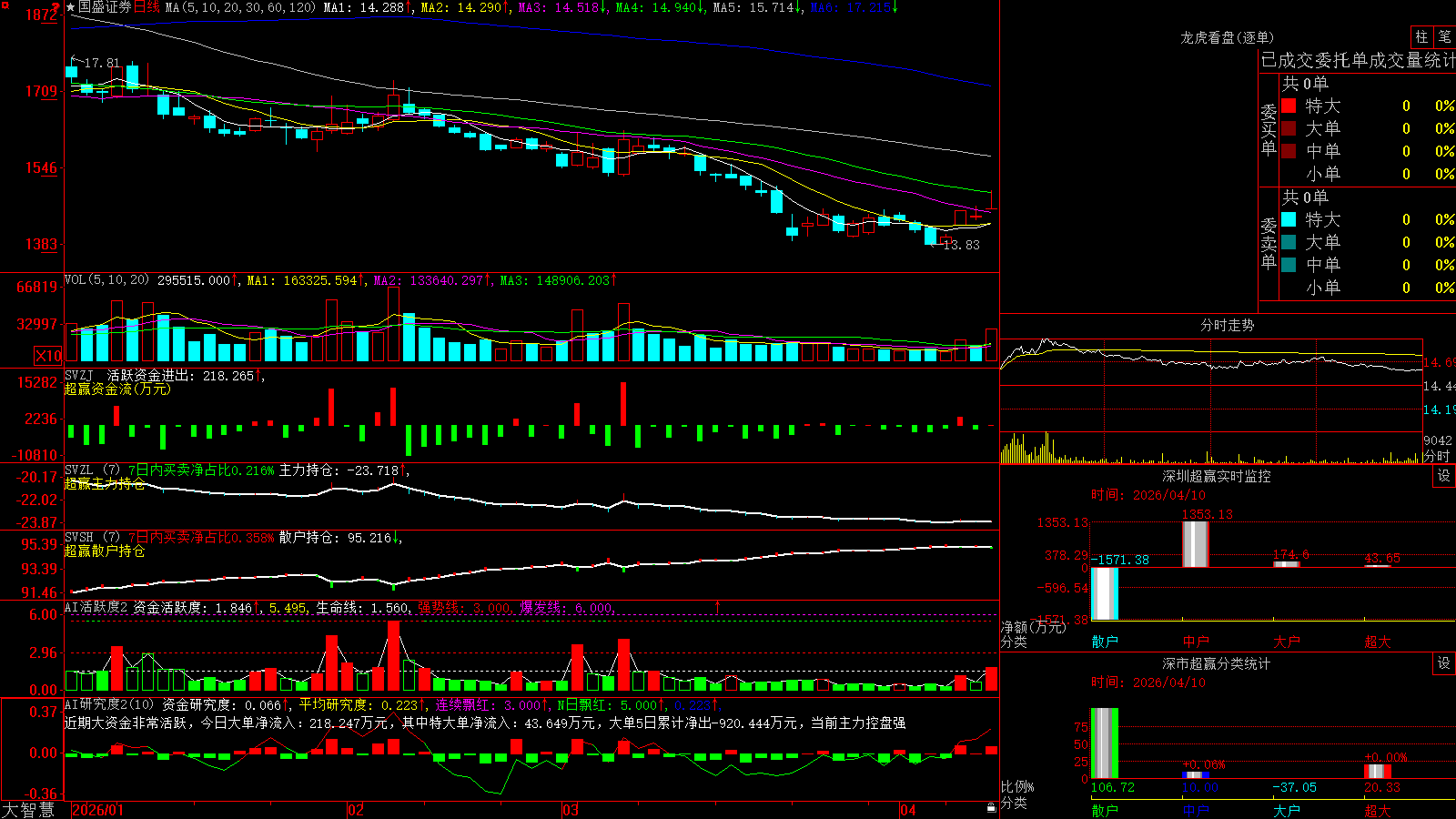1456x819 pixels.
Task: Click the 已成交委托单成交量统计 header
Action: (x=1358, y=60)
